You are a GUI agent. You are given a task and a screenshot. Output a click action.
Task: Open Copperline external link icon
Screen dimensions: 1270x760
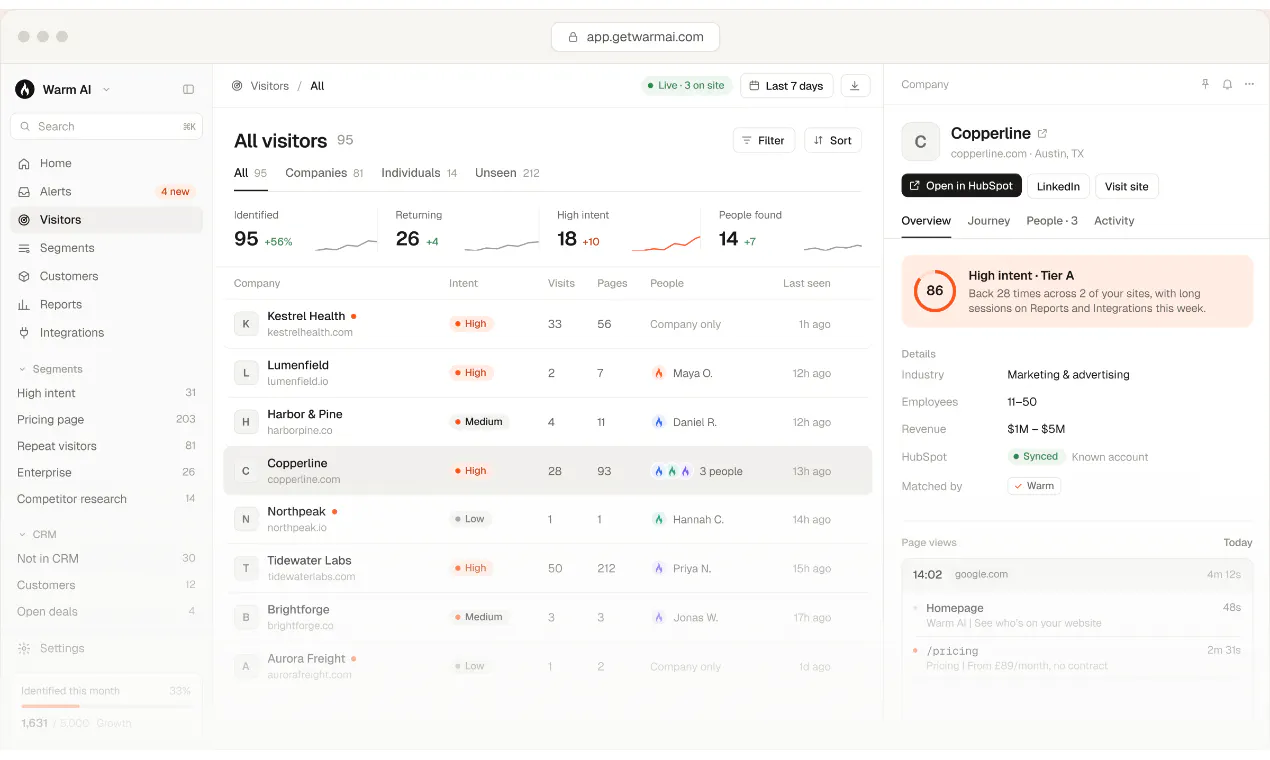click(x=1042, y=133)
